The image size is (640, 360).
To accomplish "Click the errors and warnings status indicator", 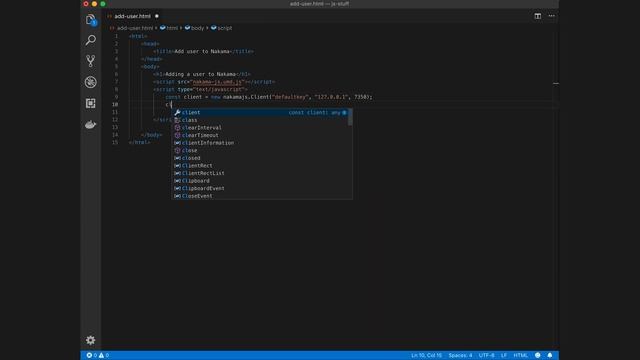I will coord(98,355).
